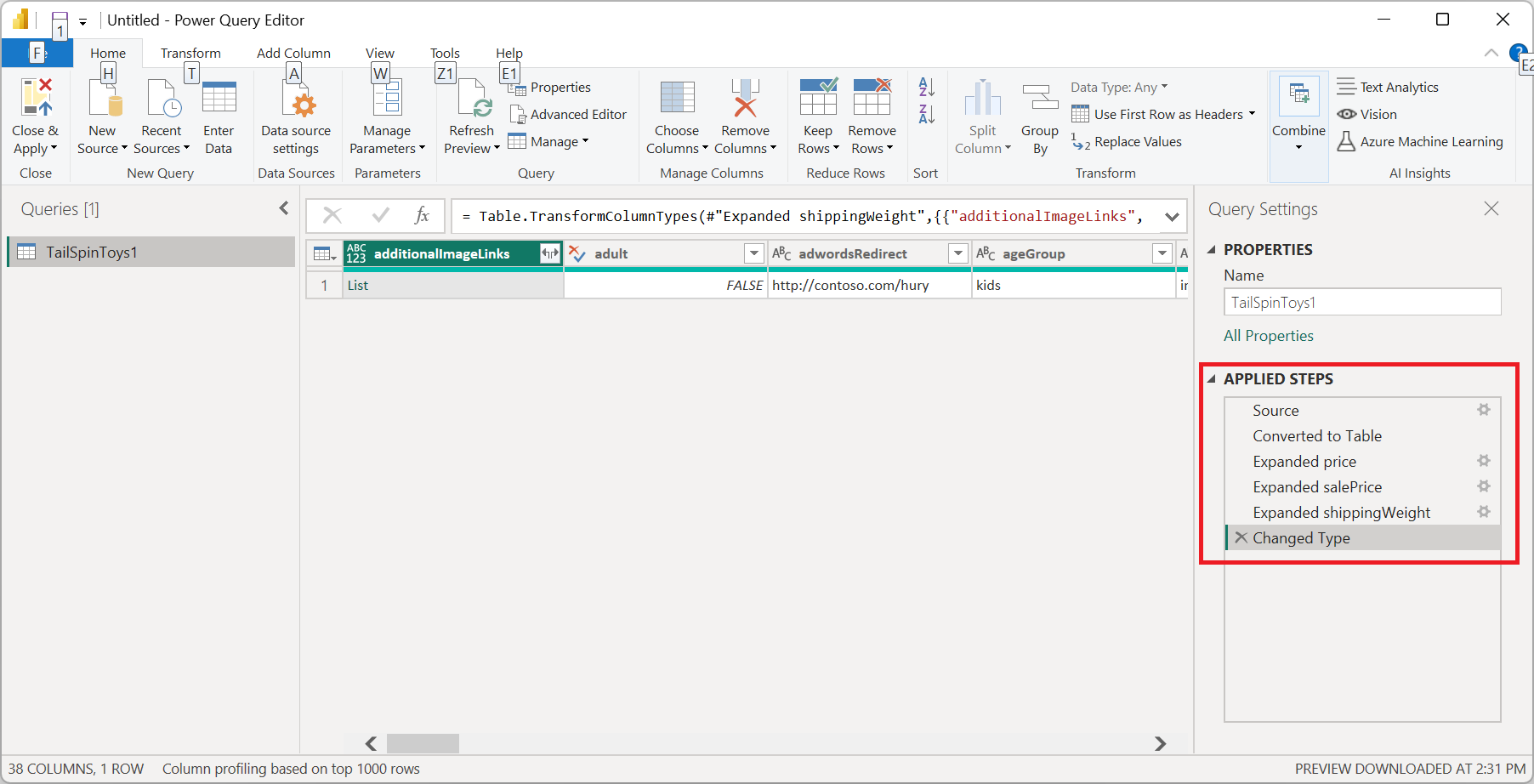
Task: Switch to the Transform ribbon tab
Action: point(190,53)
